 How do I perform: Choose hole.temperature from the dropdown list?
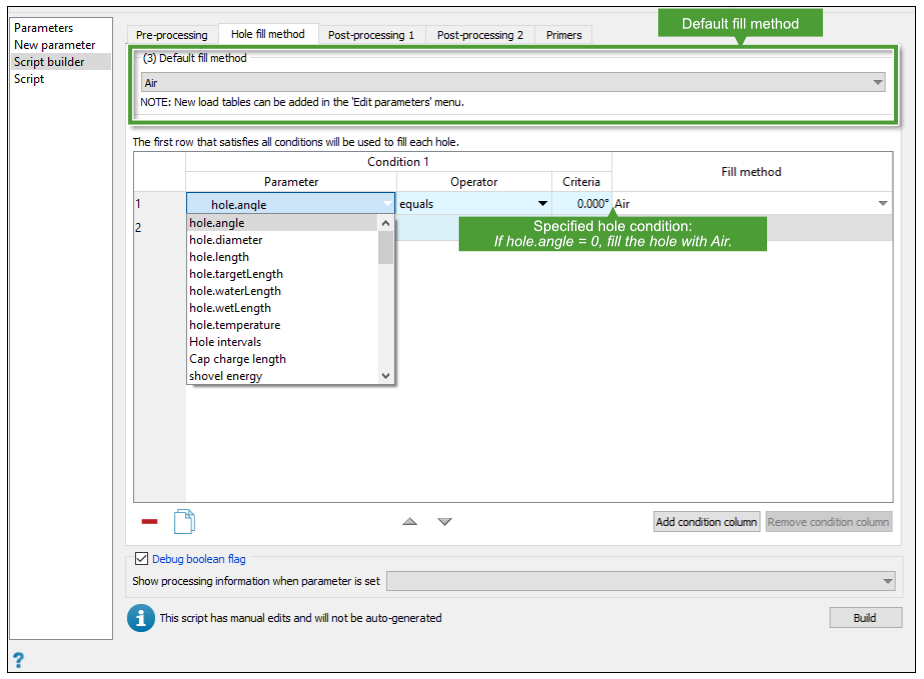tap(282, 325)
